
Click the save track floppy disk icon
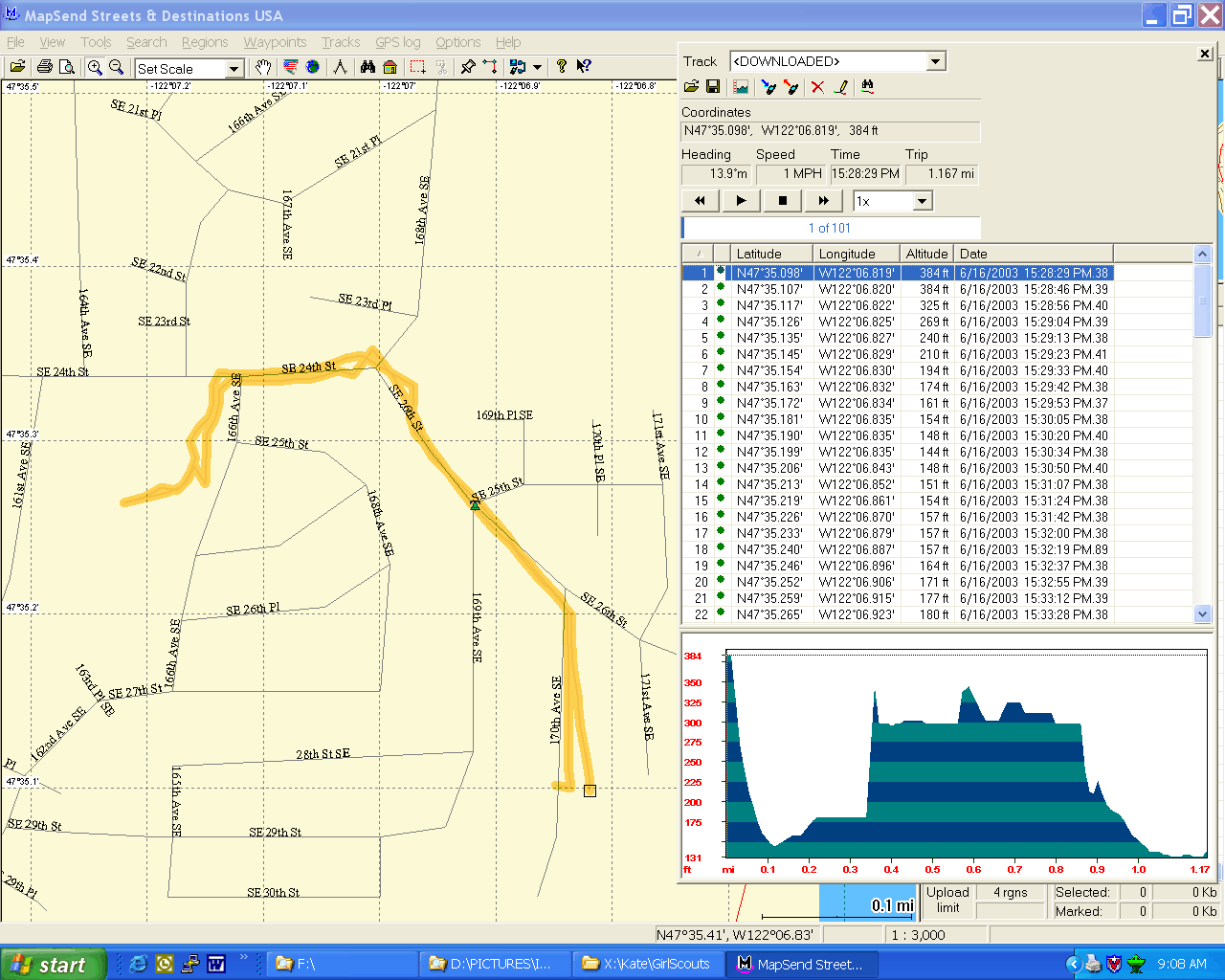pos(713,87)
